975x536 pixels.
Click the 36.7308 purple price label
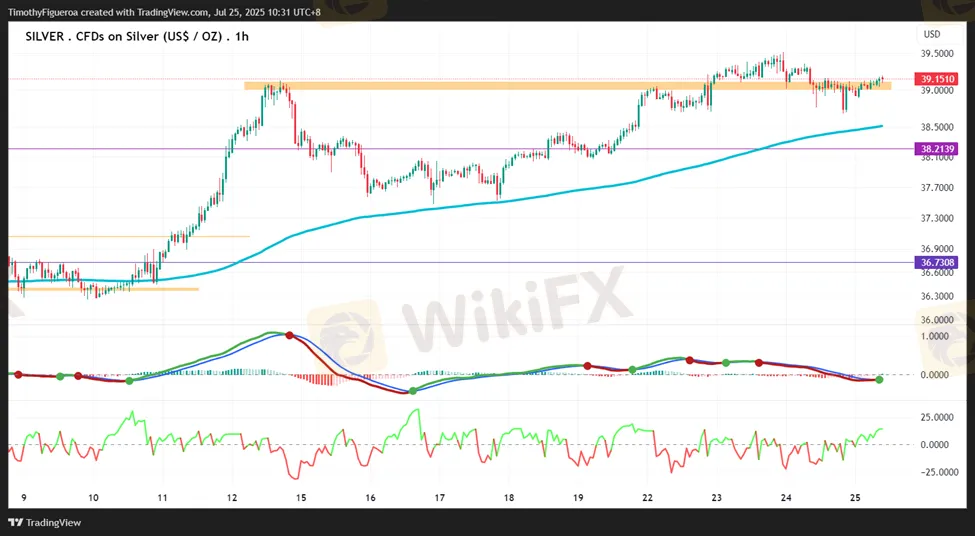936,262
